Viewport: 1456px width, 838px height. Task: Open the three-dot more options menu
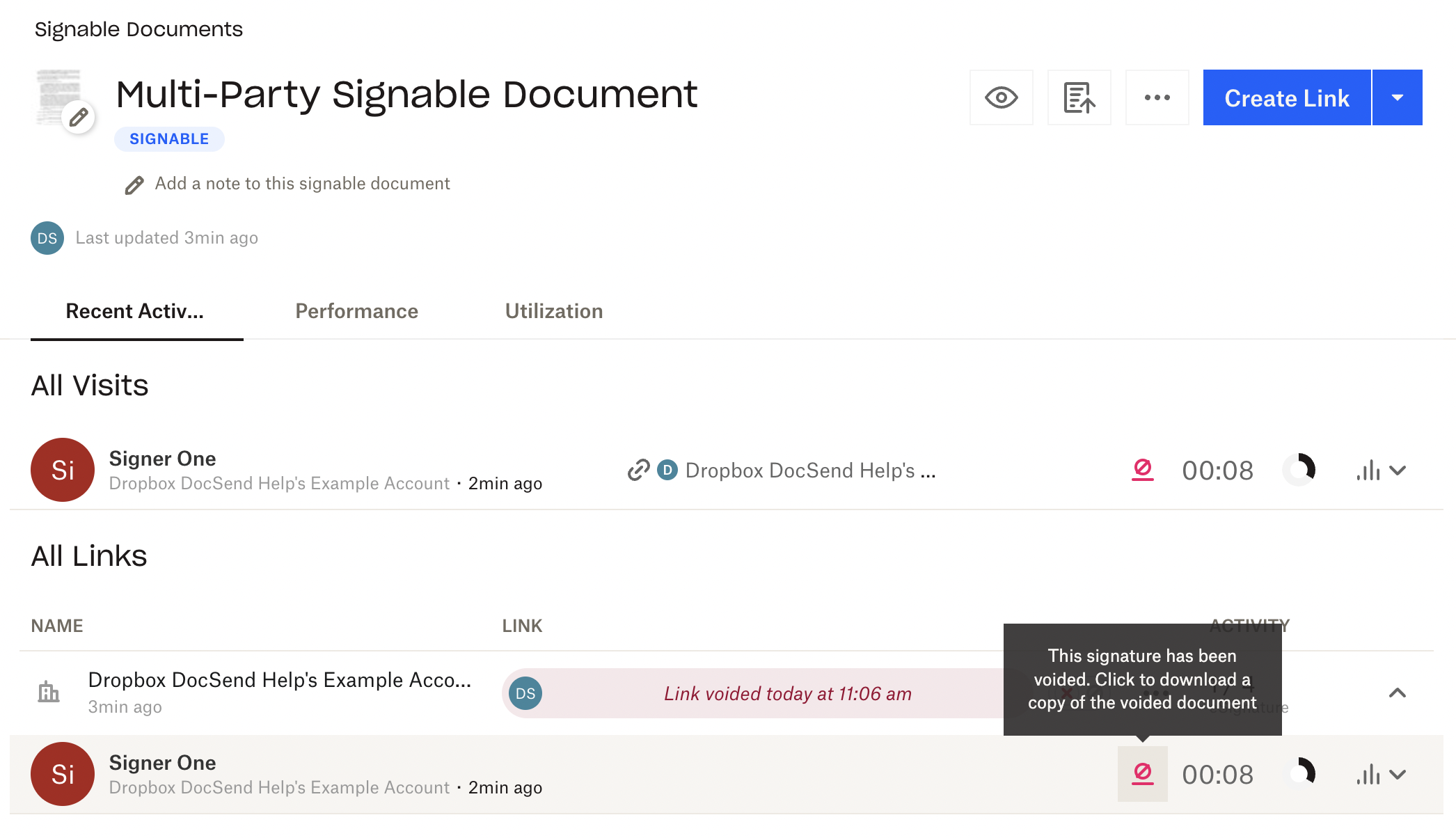(x=1157, y=97)
